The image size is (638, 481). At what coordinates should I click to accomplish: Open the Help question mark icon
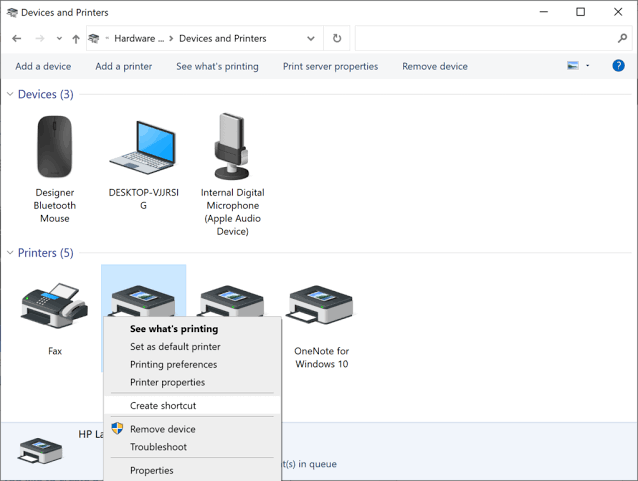click(618, 66)
